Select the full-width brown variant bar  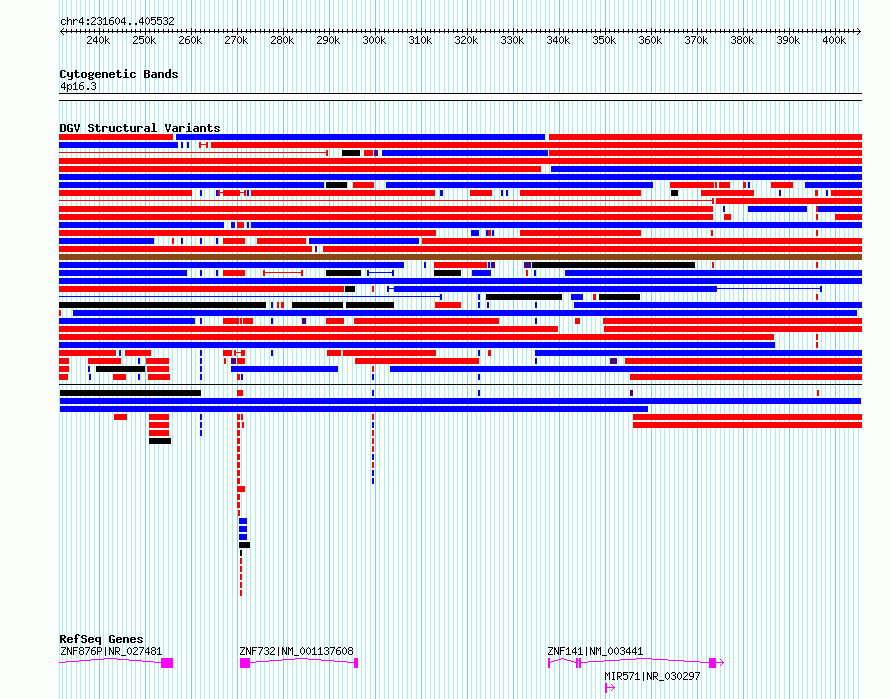coord(460,257)
